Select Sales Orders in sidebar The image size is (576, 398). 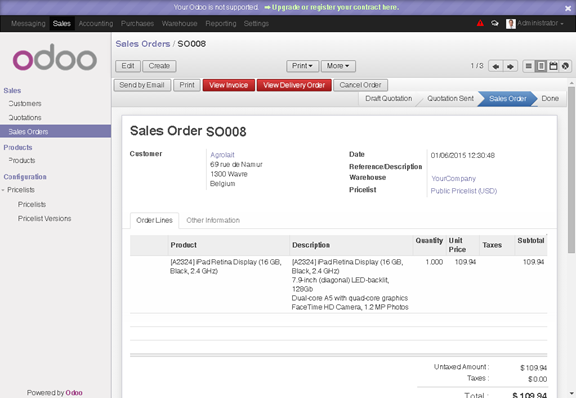tap(55, 132)
